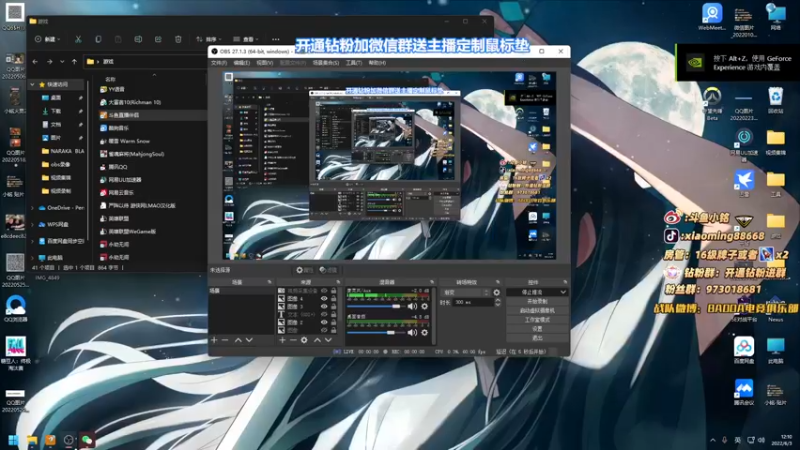Open the arrow menu beside 停止推流
The height and width of the screenshot is (450, 800).
[x=563, y=292]
